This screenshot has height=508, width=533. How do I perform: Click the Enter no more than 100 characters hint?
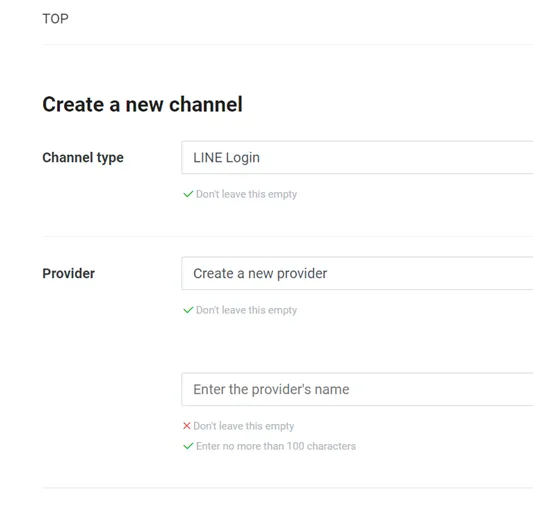(276, 446)
